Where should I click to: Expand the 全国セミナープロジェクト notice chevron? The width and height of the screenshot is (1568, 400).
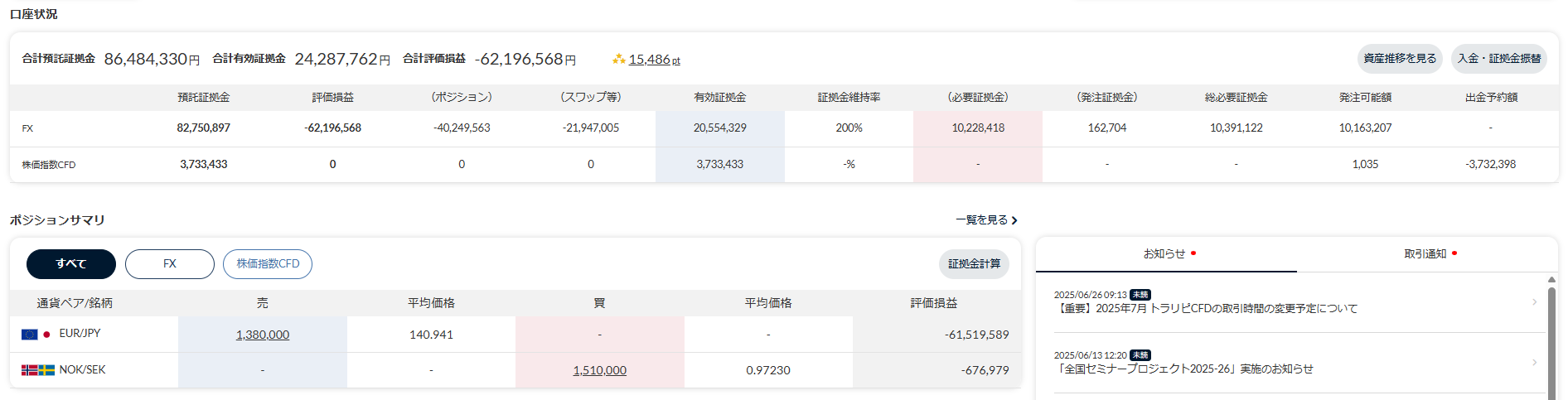pyautogui.click(x=1535, y=363)
